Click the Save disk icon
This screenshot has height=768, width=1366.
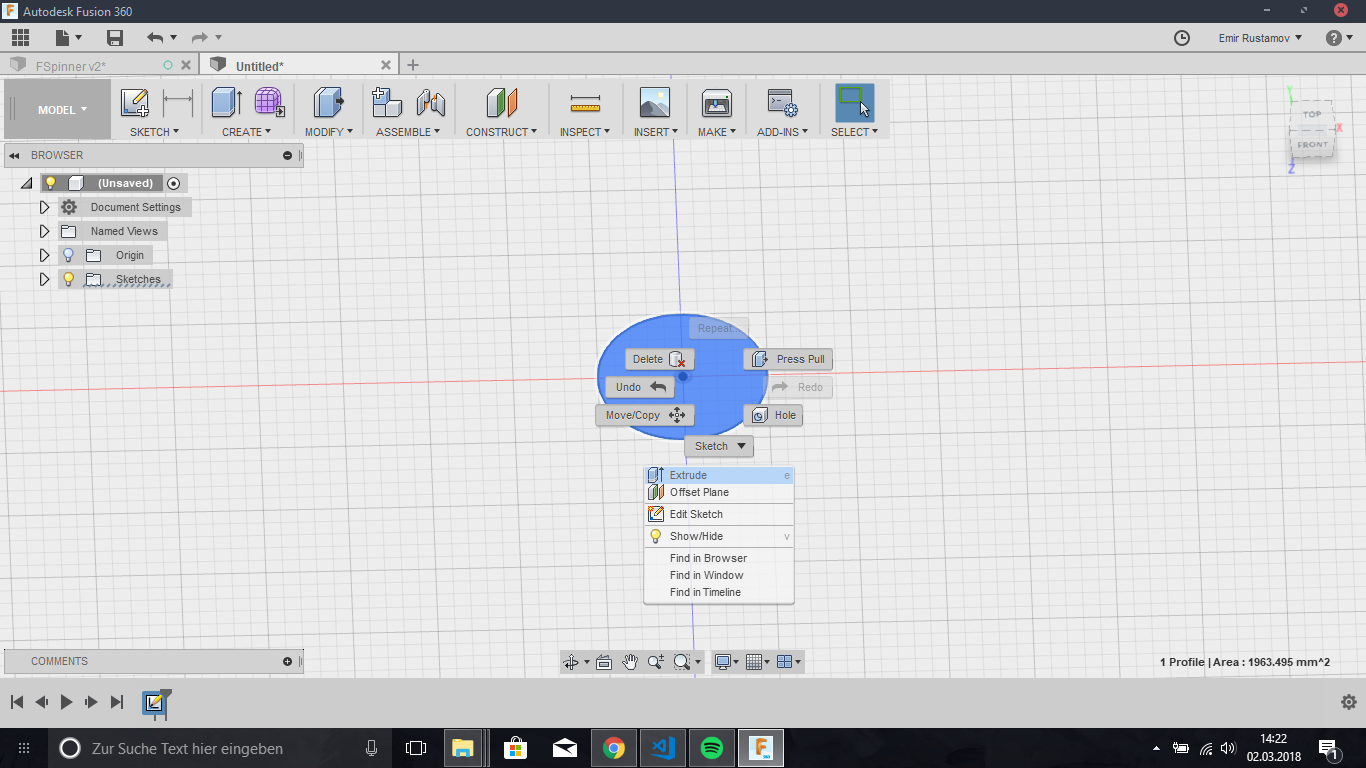point(115,38)
